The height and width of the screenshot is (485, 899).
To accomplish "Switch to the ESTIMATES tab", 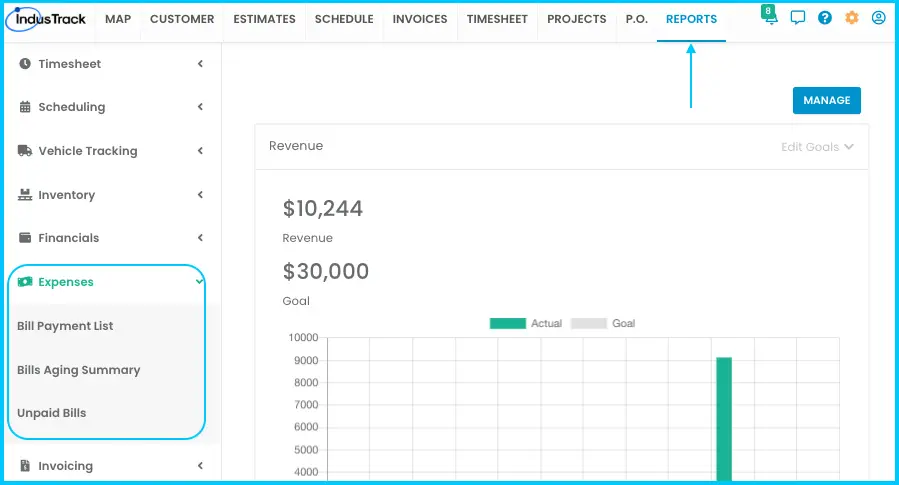I will point(264,19).
